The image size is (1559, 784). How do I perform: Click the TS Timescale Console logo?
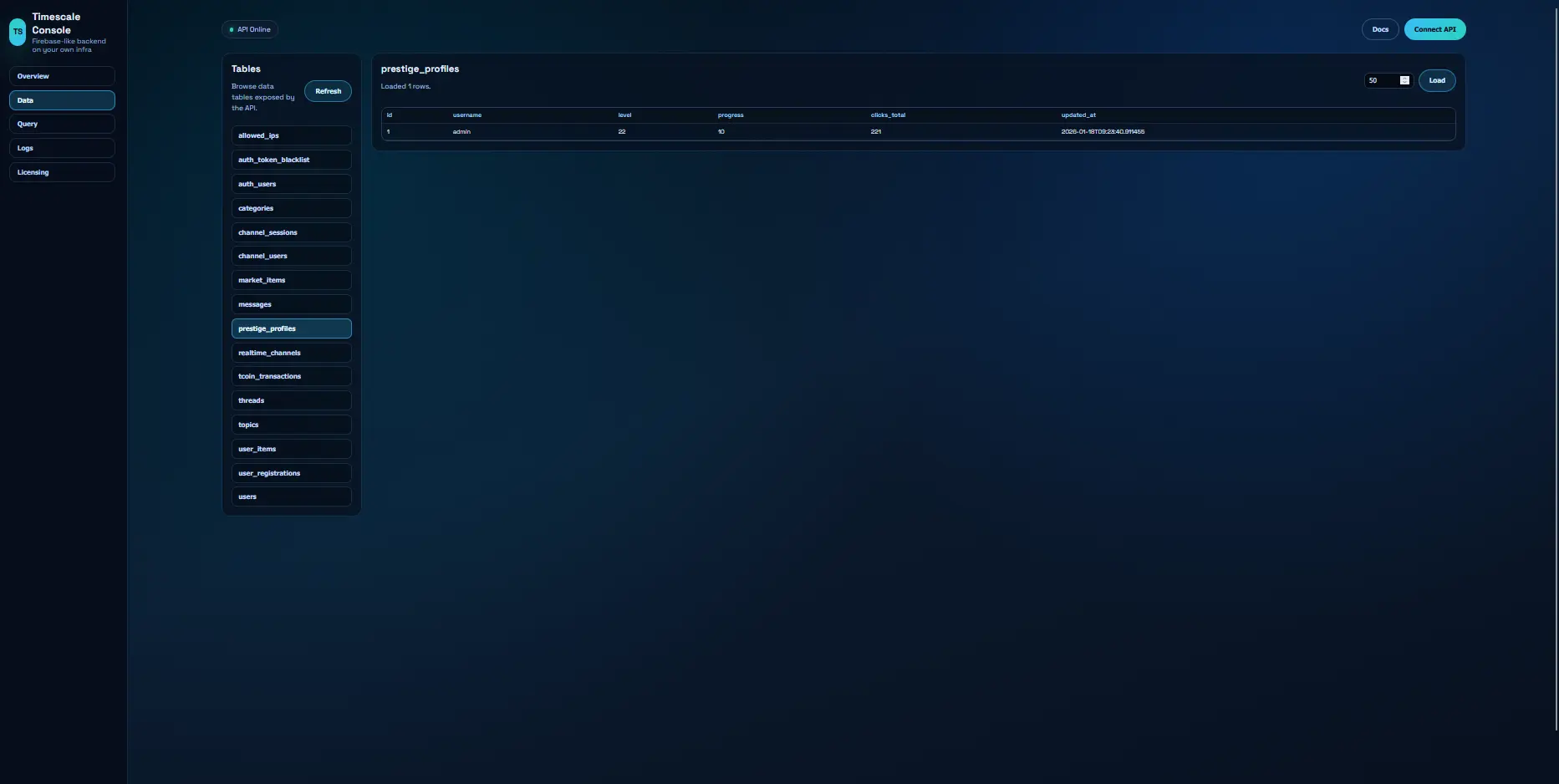point(18,32)
